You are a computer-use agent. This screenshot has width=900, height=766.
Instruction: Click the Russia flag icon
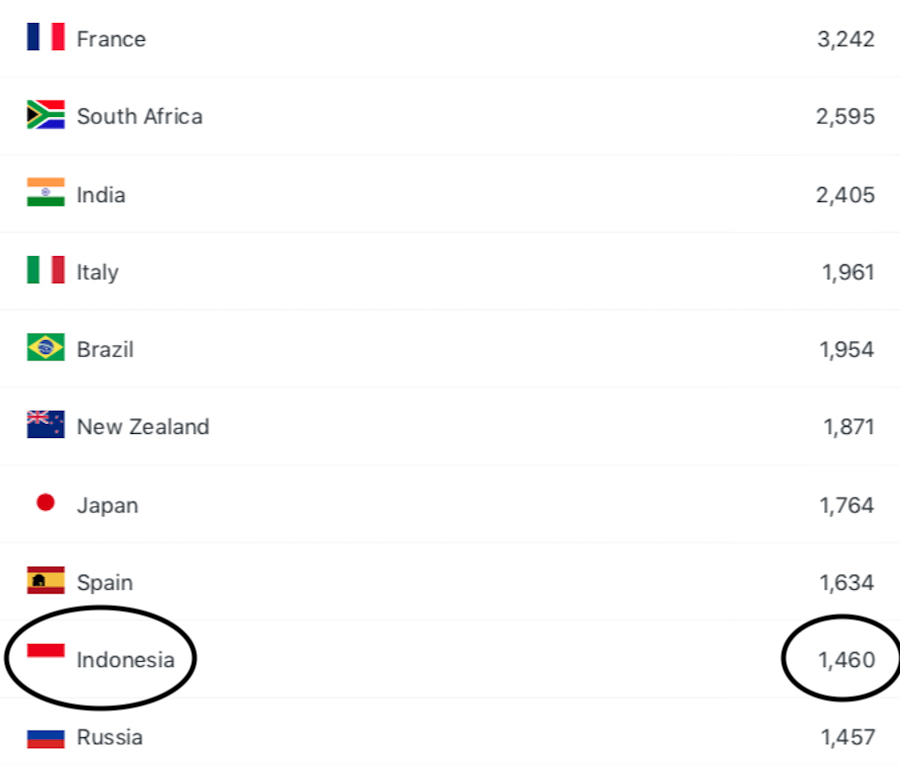(x=45, y=738)
